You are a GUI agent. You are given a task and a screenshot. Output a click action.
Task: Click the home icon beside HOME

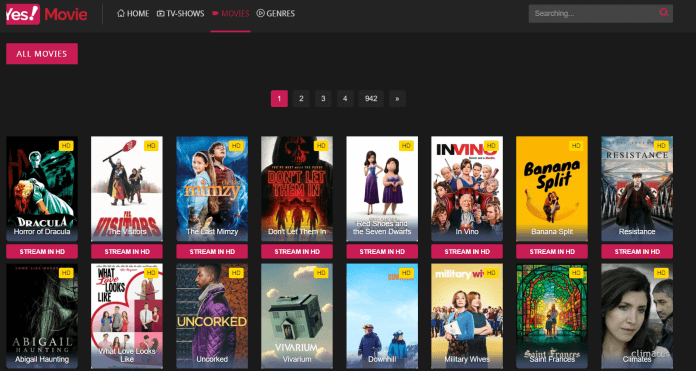pyautogui.click(x=121, y=13)
